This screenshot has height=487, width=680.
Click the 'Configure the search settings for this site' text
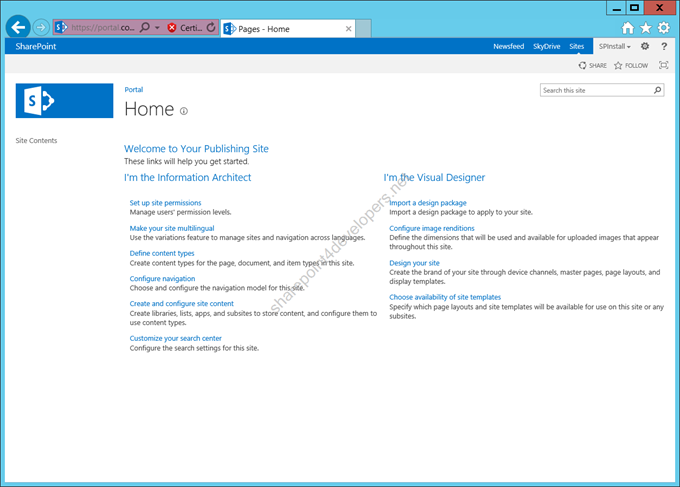tap(194, 348)
